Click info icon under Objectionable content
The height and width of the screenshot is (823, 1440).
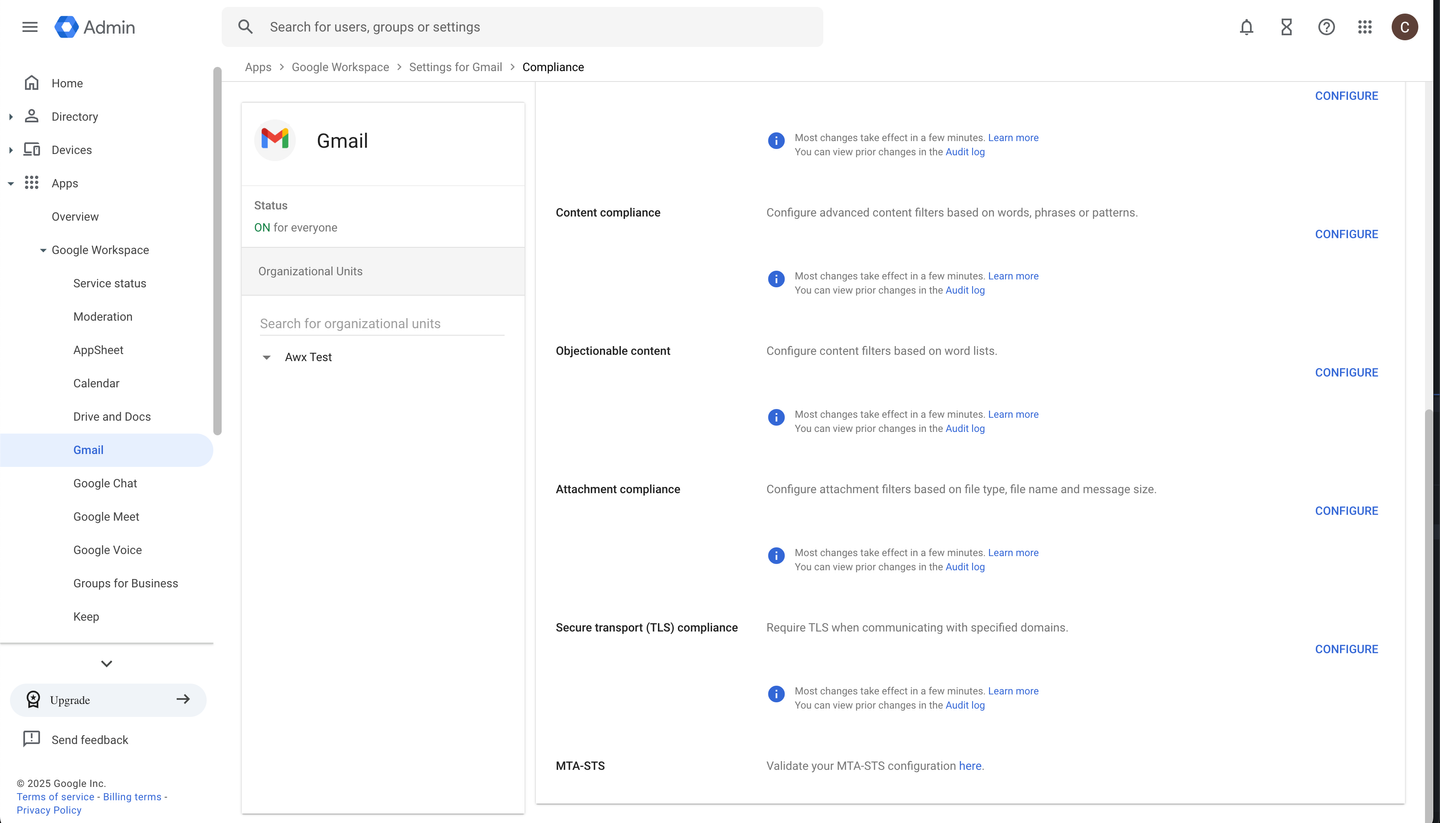[776, 417]
